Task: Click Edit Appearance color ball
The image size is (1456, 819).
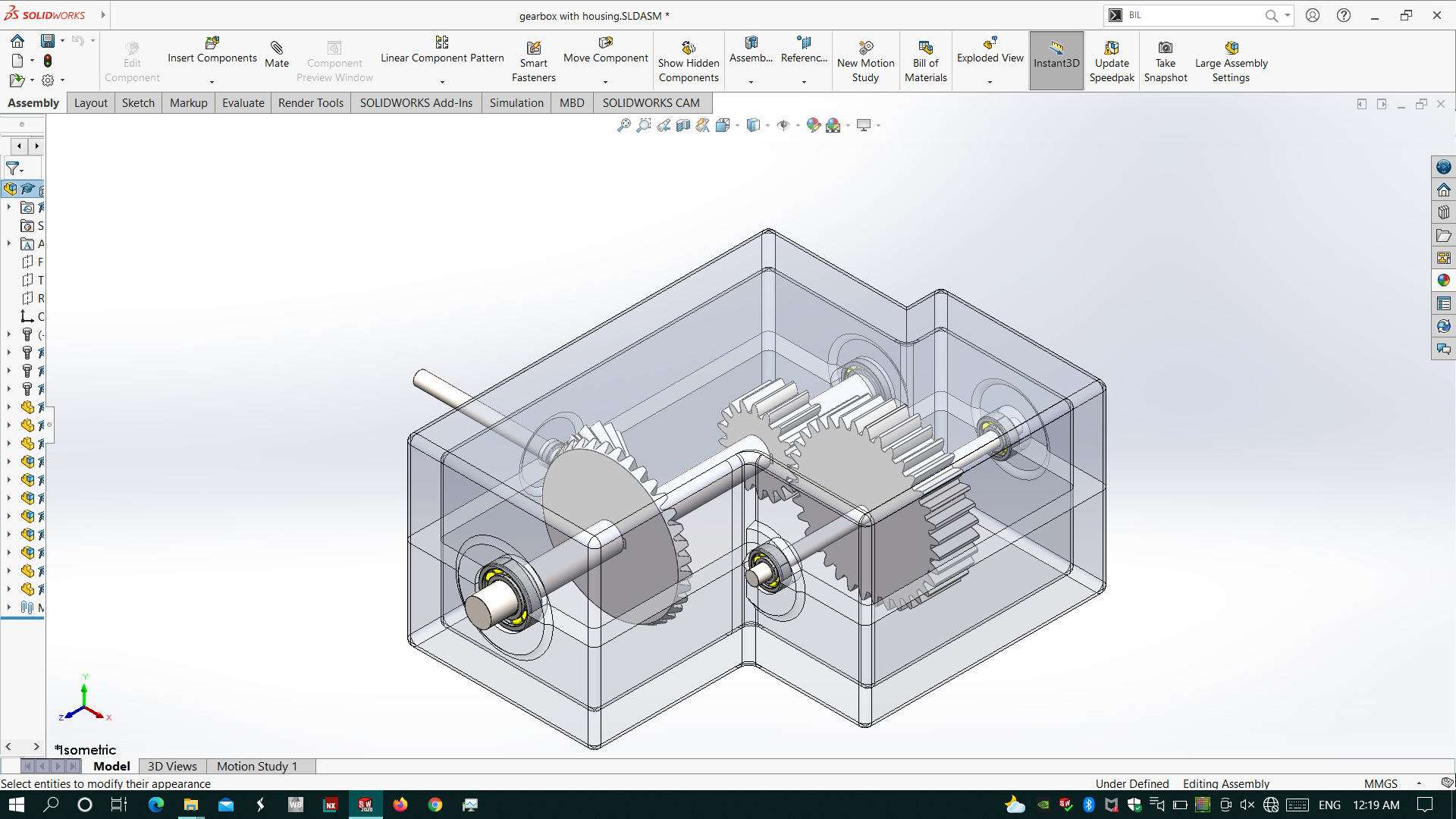Action: (814, 125)
